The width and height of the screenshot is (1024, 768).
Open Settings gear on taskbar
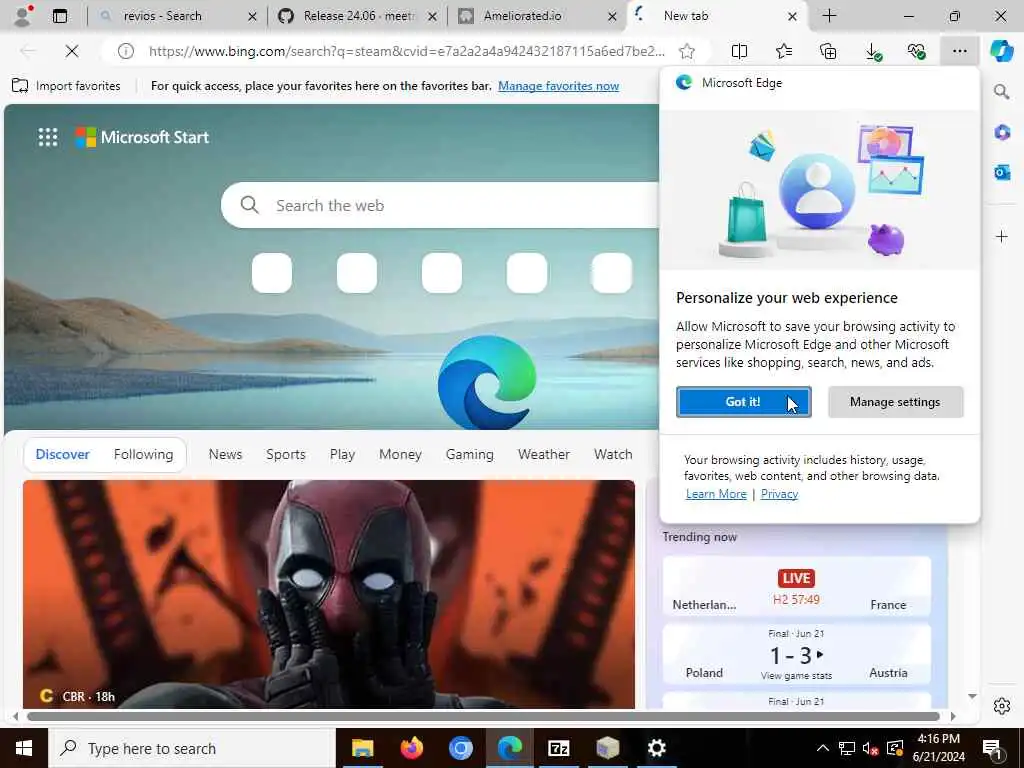tap(656, 748)
